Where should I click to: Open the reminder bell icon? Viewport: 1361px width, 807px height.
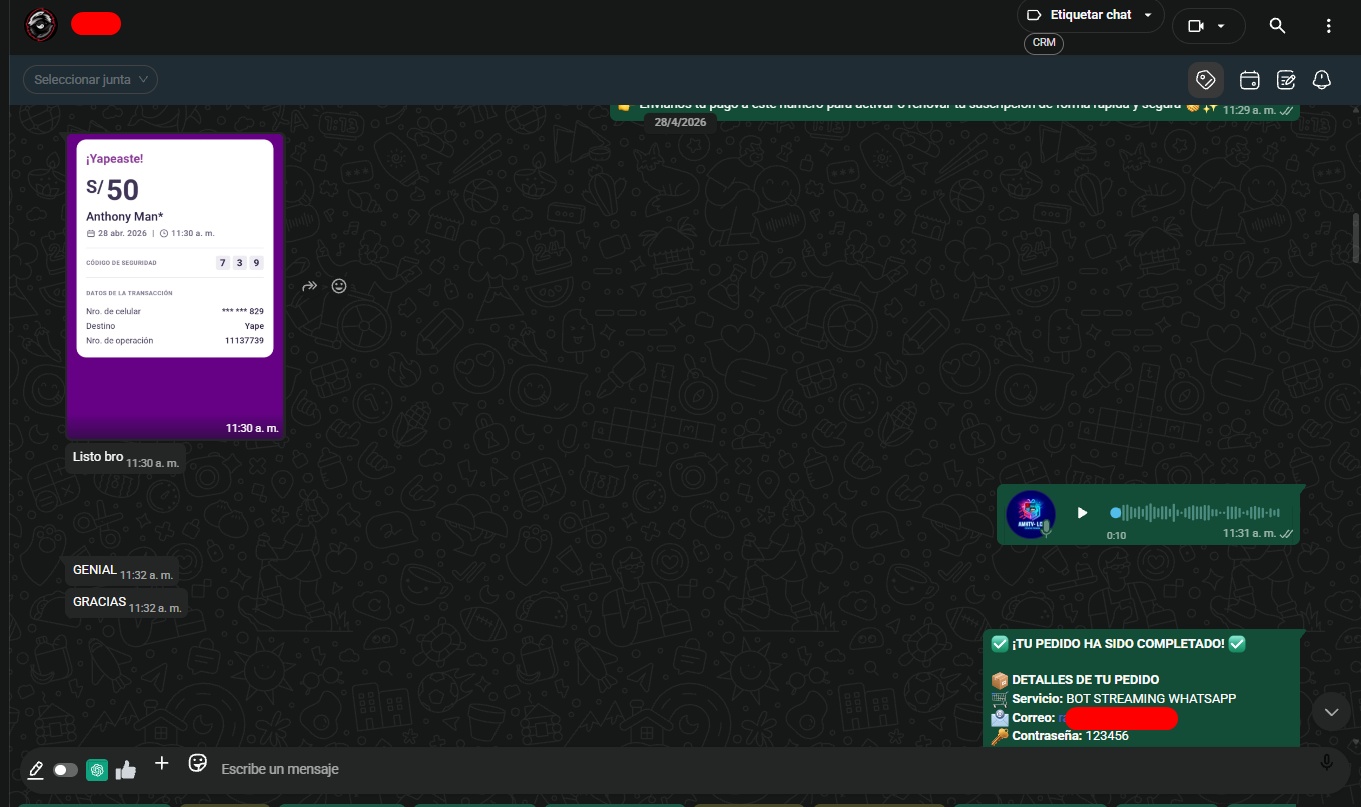coord(1322,80)
